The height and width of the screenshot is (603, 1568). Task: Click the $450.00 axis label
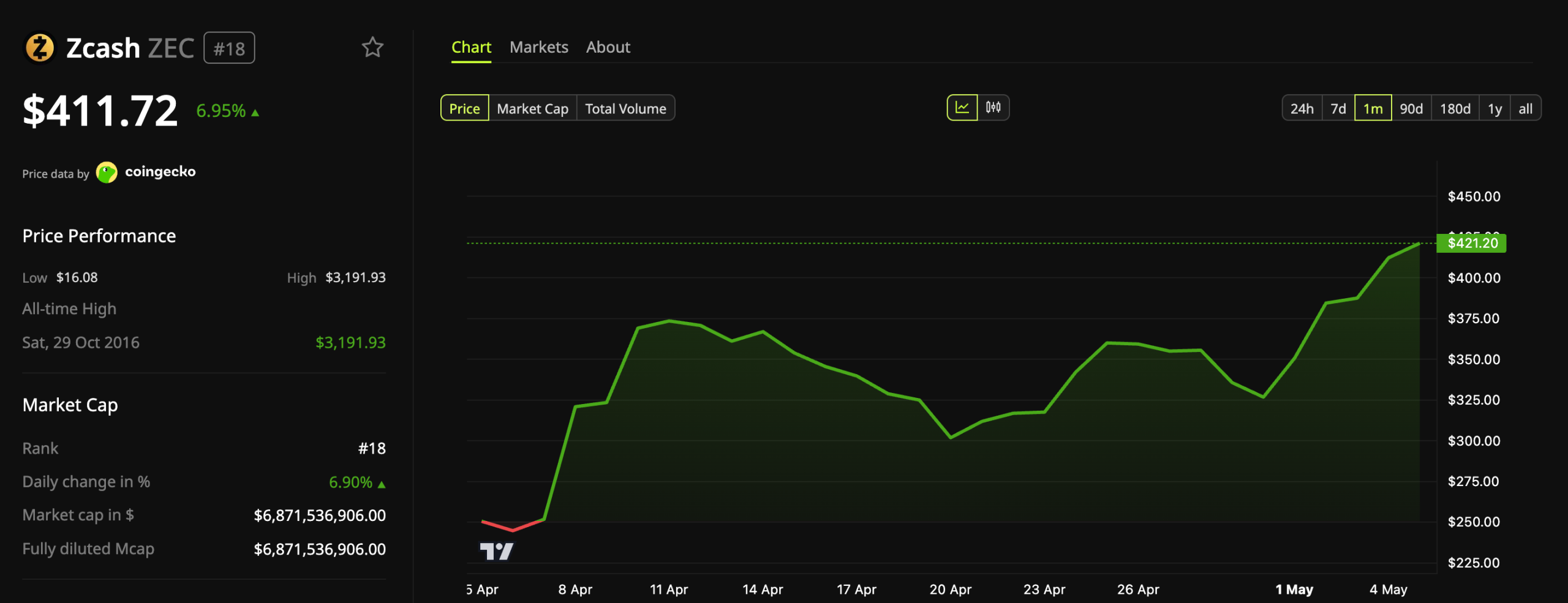tap(1474, 197)
